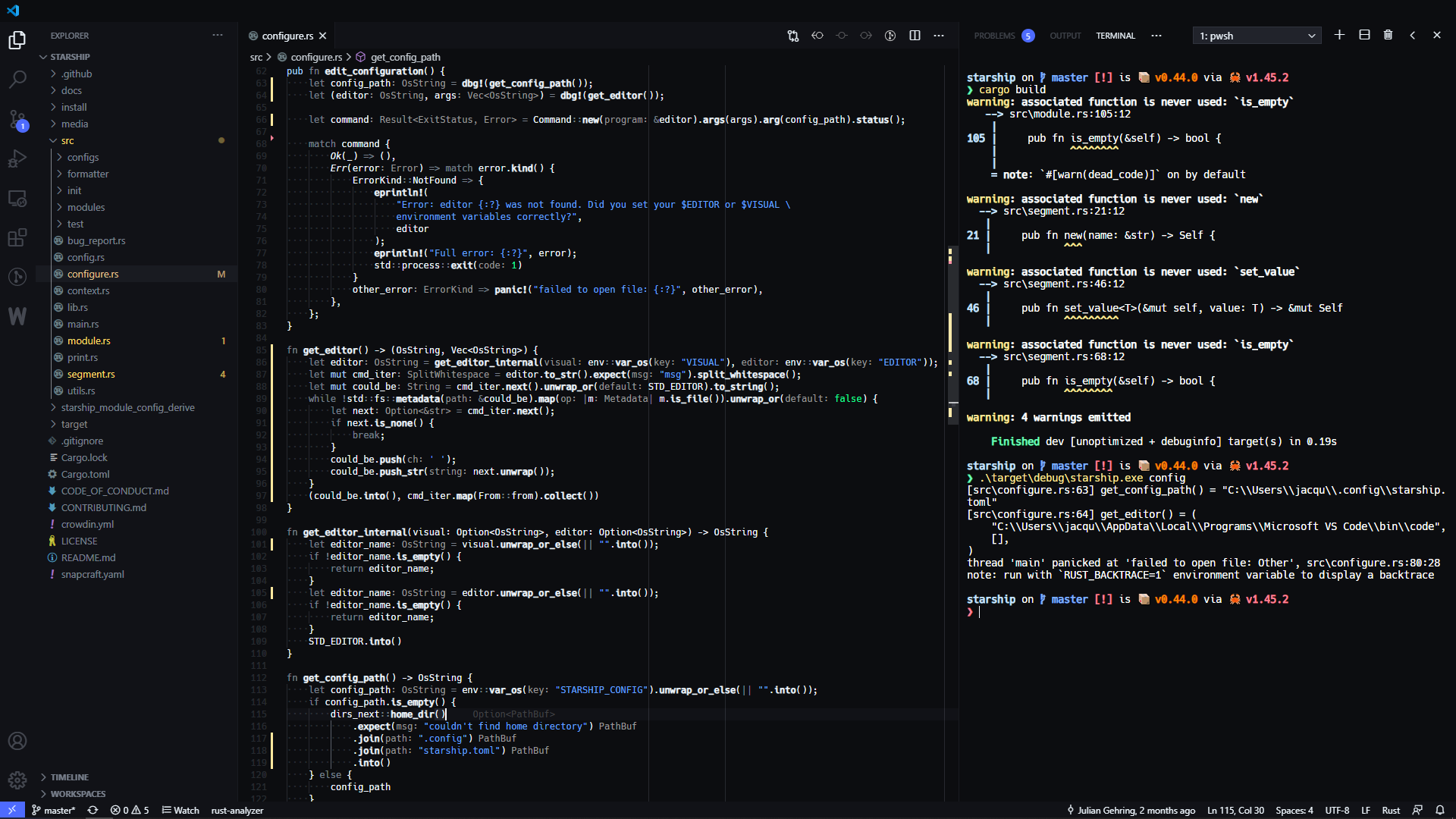
Task: Open a new terminal with the plus icon
Action: coord(1339,35)
